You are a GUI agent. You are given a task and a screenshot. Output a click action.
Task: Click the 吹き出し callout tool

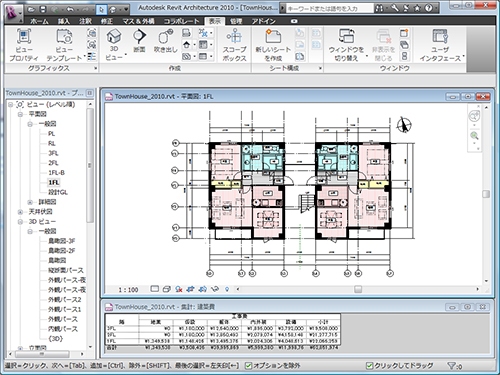click(165, 36)
